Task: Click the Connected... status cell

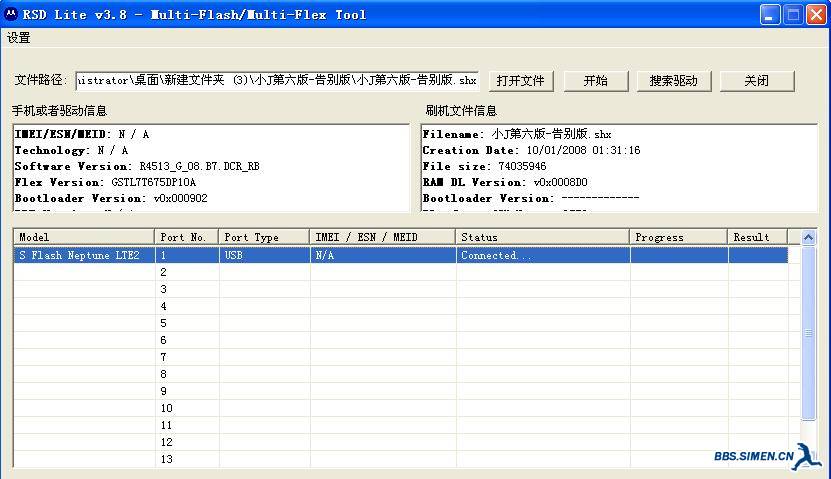Action: pos(543,255)
